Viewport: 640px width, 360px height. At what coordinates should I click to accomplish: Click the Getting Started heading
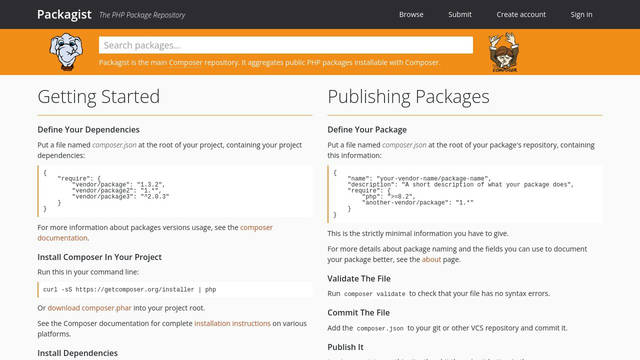tap(99, 97)
